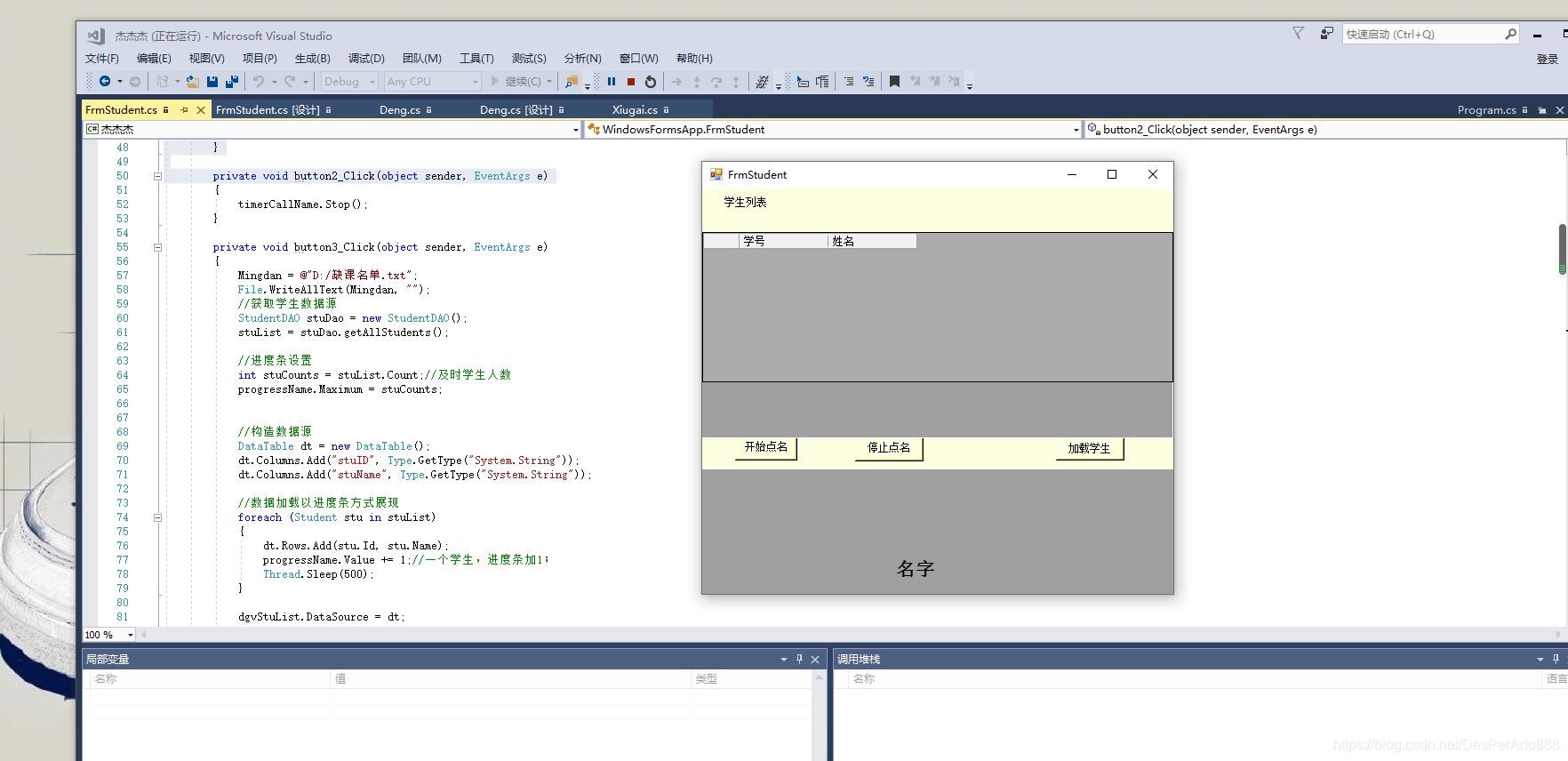Click the code map hash-style debug icon

tap(762, 82)
